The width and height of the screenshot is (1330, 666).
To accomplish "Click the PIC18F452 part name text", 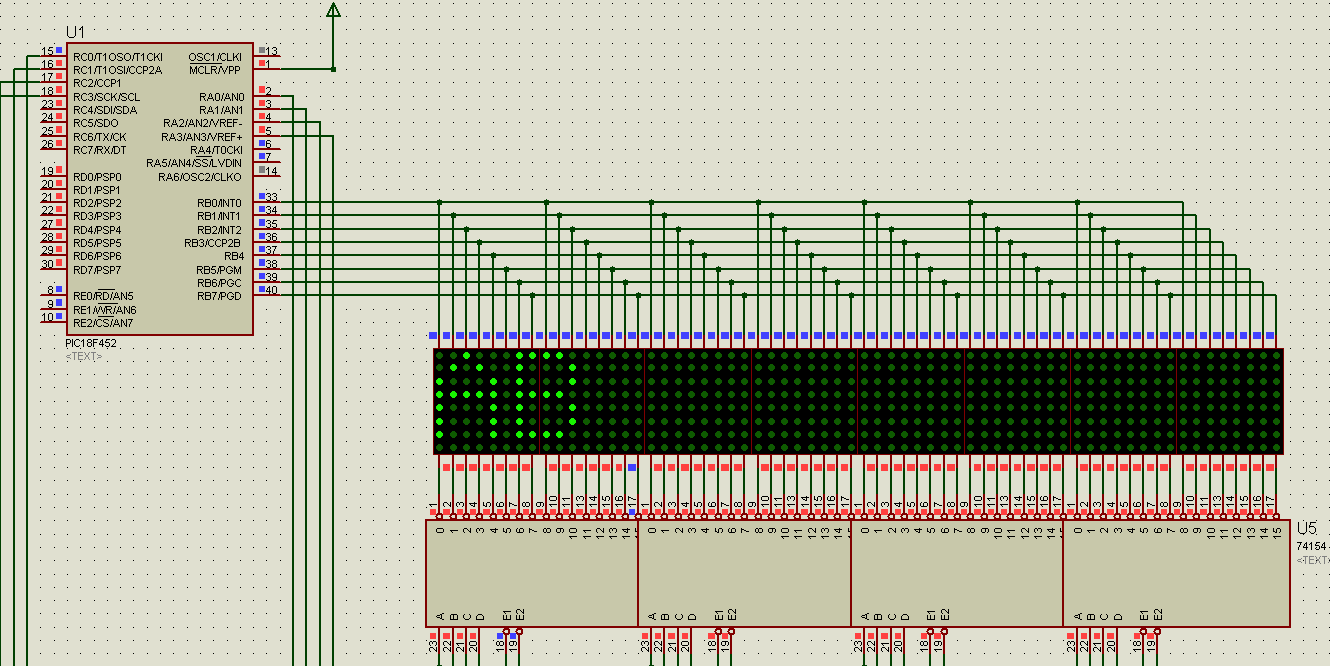I will [91, 343].
